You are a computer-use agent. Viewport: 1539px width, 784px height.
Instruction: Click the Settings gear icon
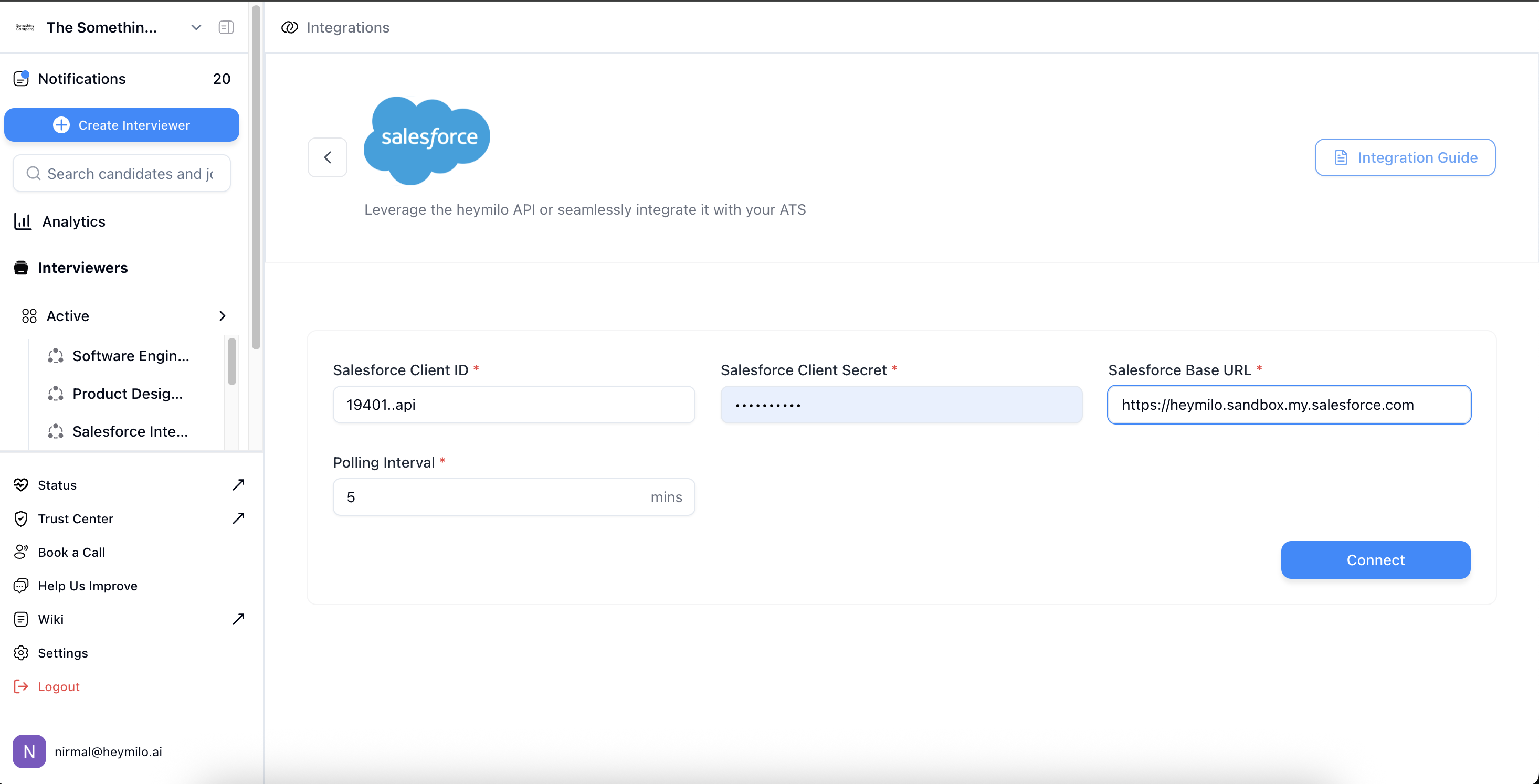[22, 653]
